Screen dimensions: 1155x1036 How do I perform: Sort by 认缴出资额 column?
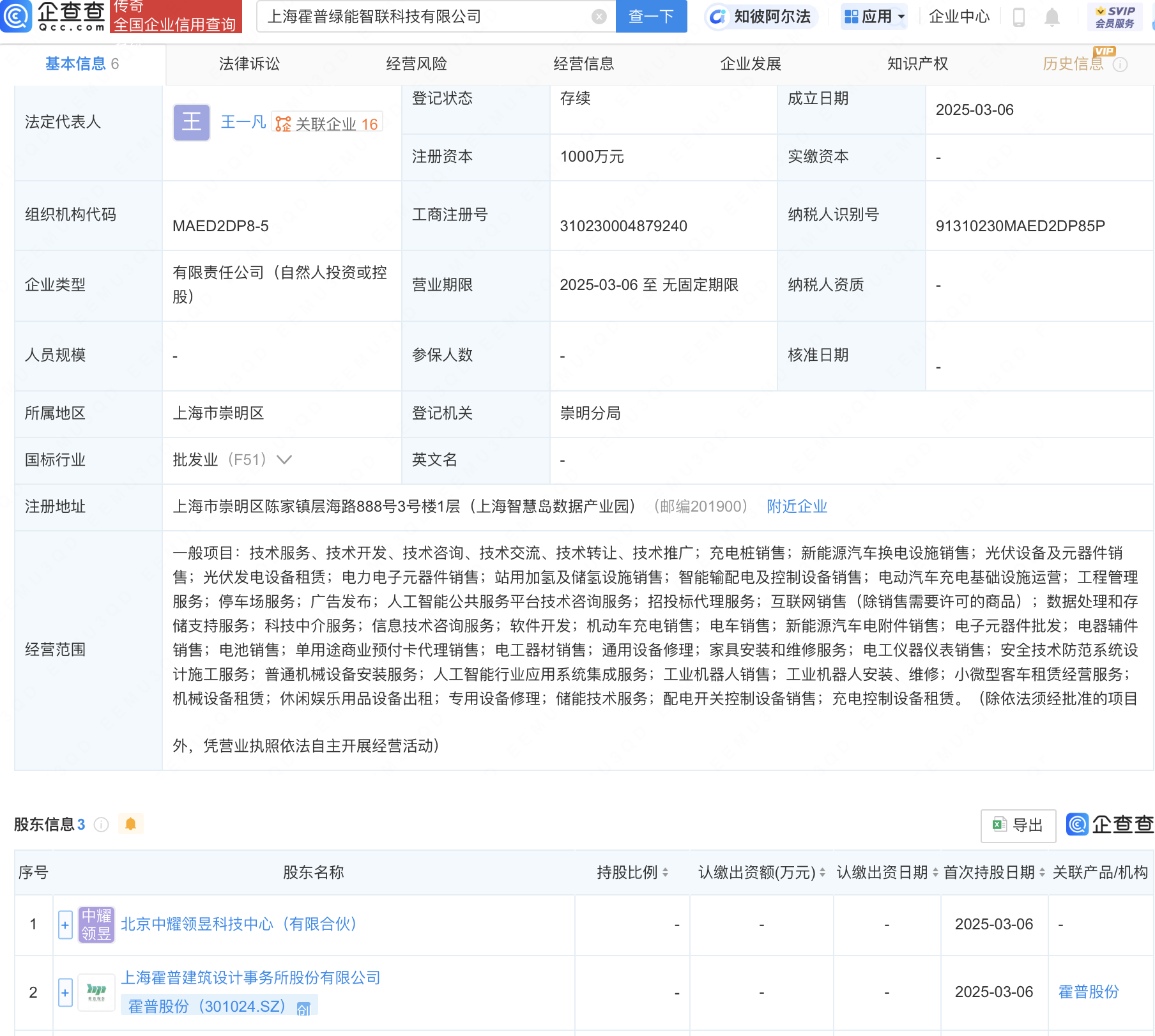click(x=822, y=872)
